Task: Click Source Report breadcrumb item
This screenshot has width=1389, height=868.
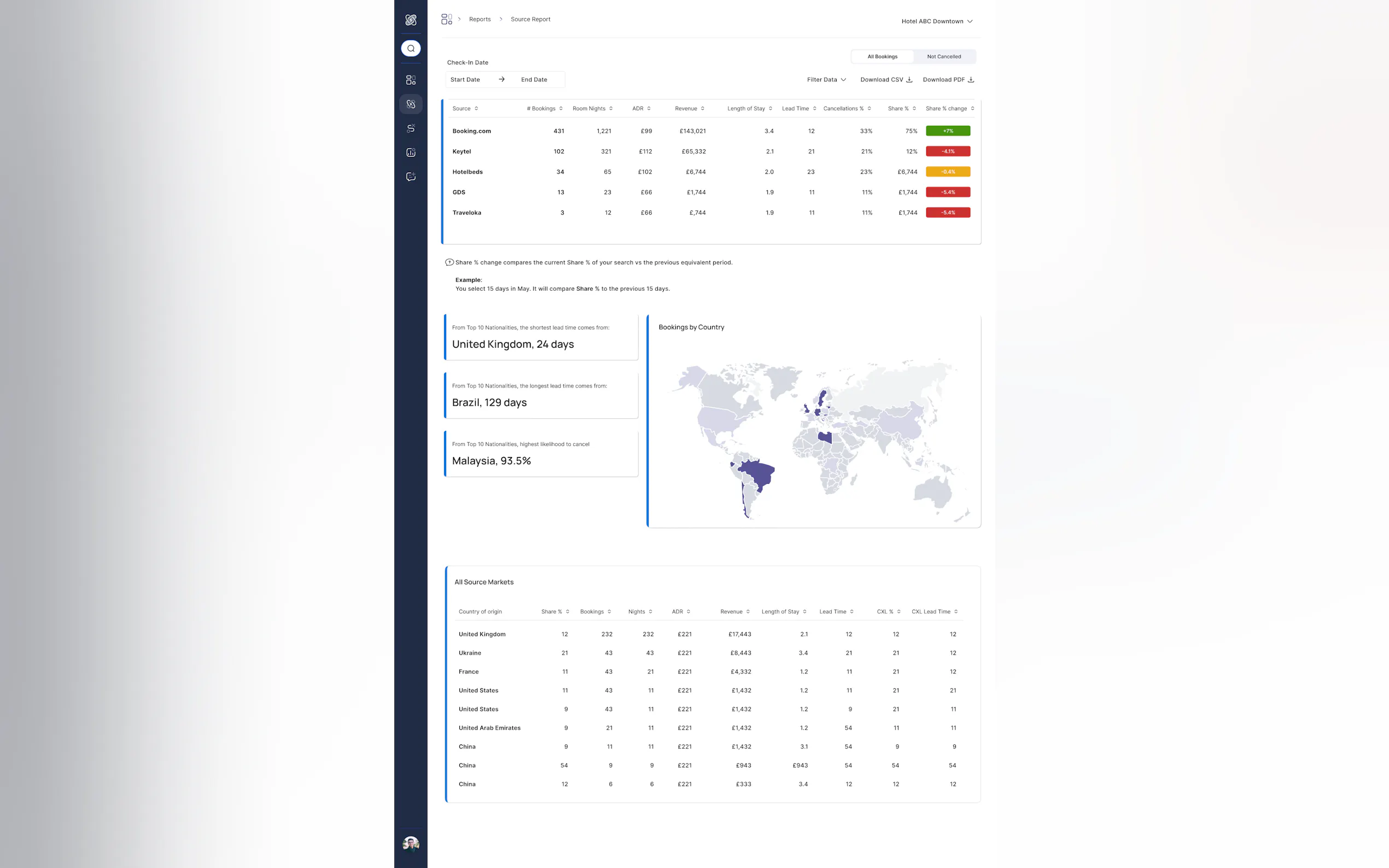Action: pos(530,20)
